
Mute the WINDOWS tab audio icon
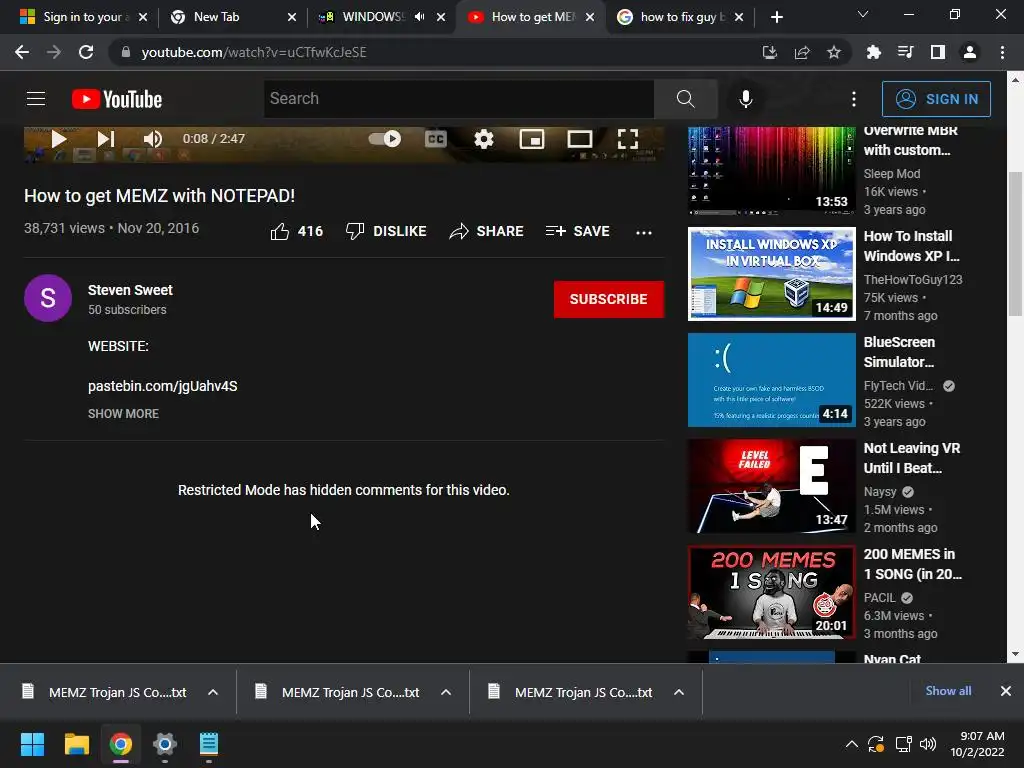(x=419, y=17)
